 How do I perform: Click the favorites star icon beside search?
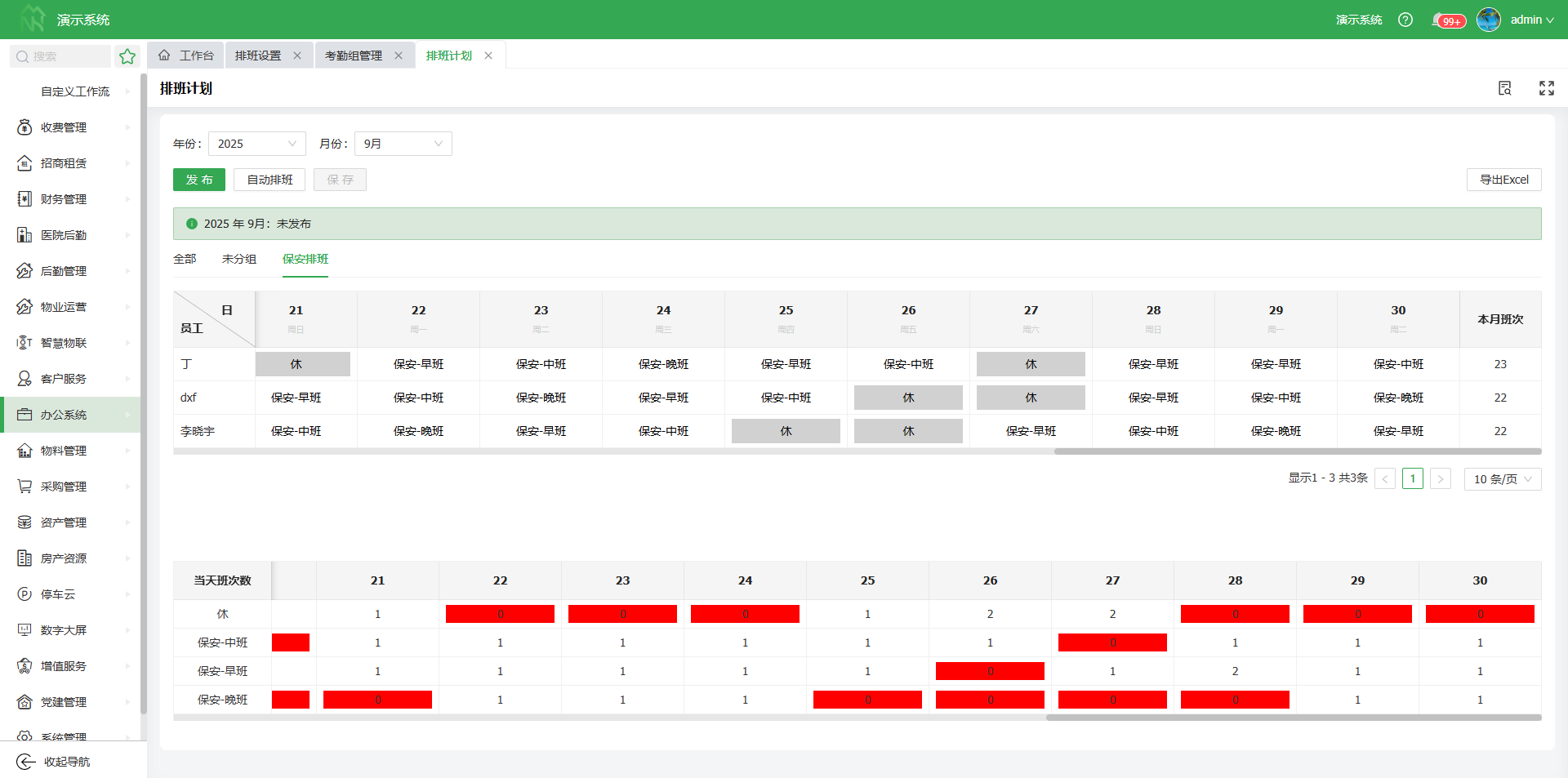(127, 56)
